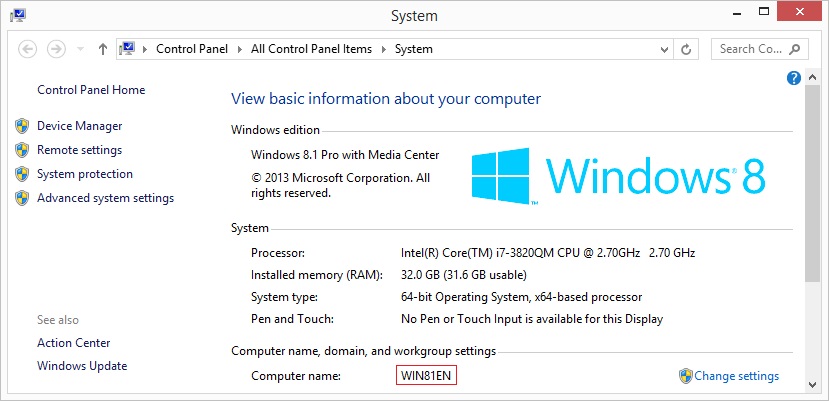Maximize the System window
This screenshot has height=401, width=829.
(x=764, y=11)
